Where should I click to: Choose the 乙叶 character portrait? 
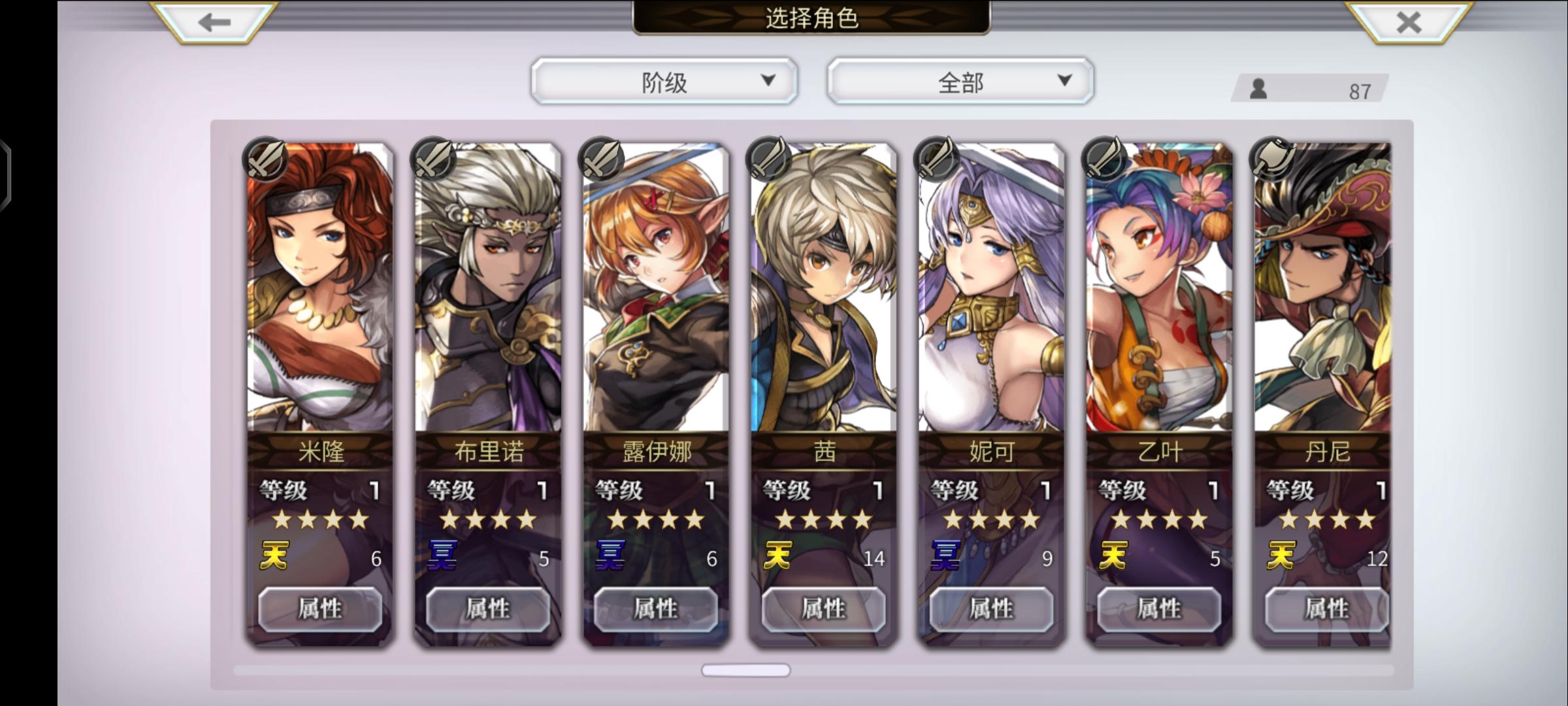pos(1160,288)
